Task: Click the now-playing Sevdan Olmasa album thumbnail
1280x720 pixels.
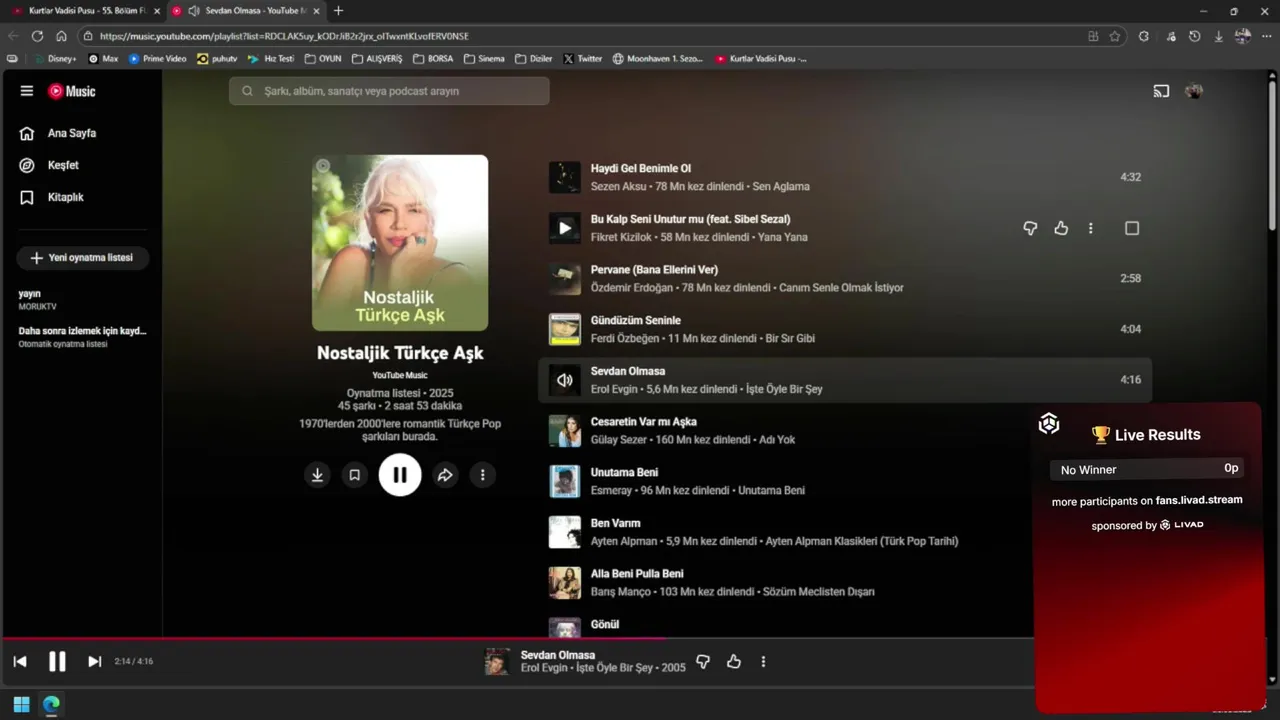Action: click(497, 661)
